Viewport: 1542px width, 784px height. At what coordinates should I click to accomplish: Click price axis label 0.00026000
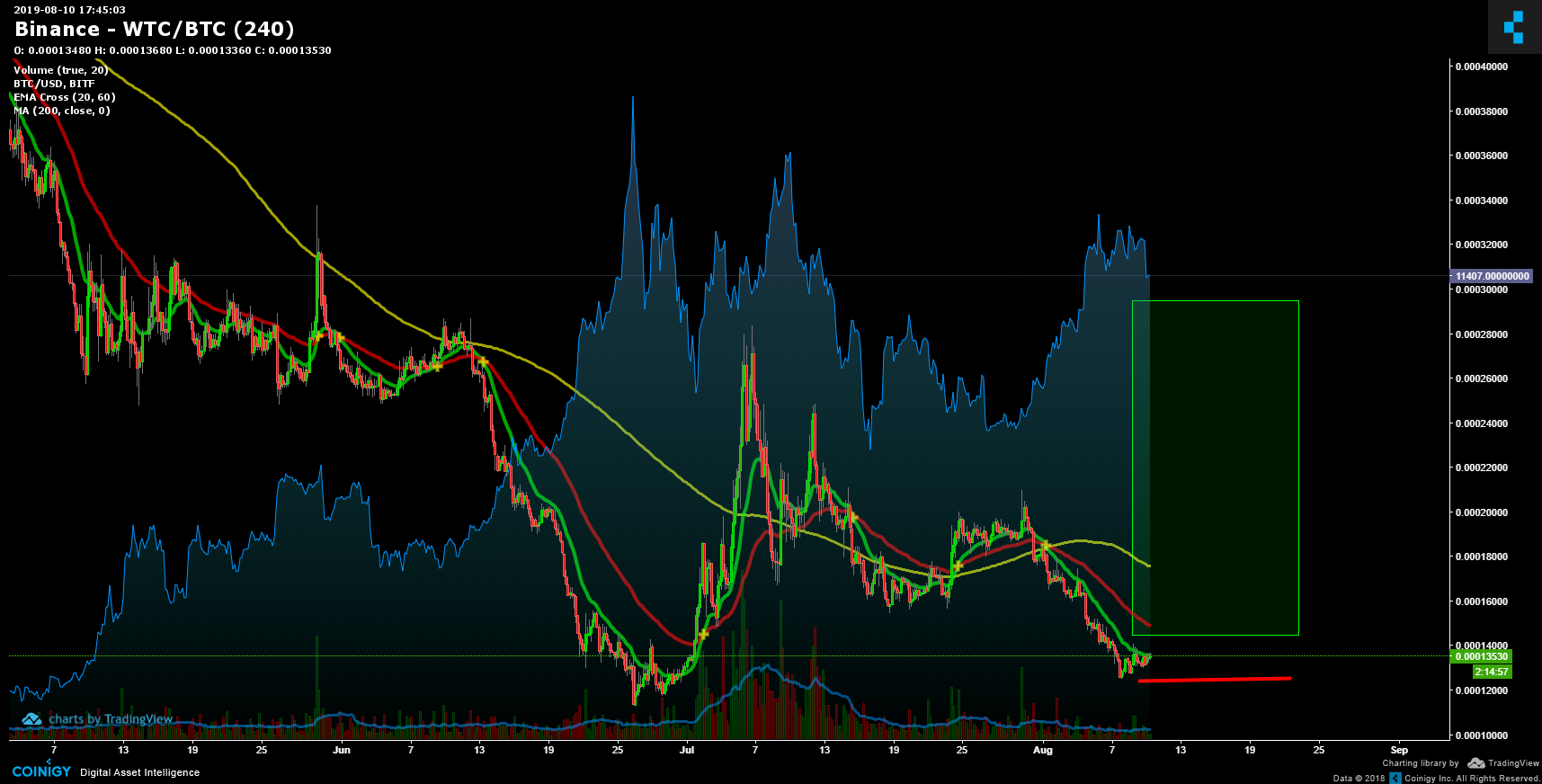[1482, 379]
